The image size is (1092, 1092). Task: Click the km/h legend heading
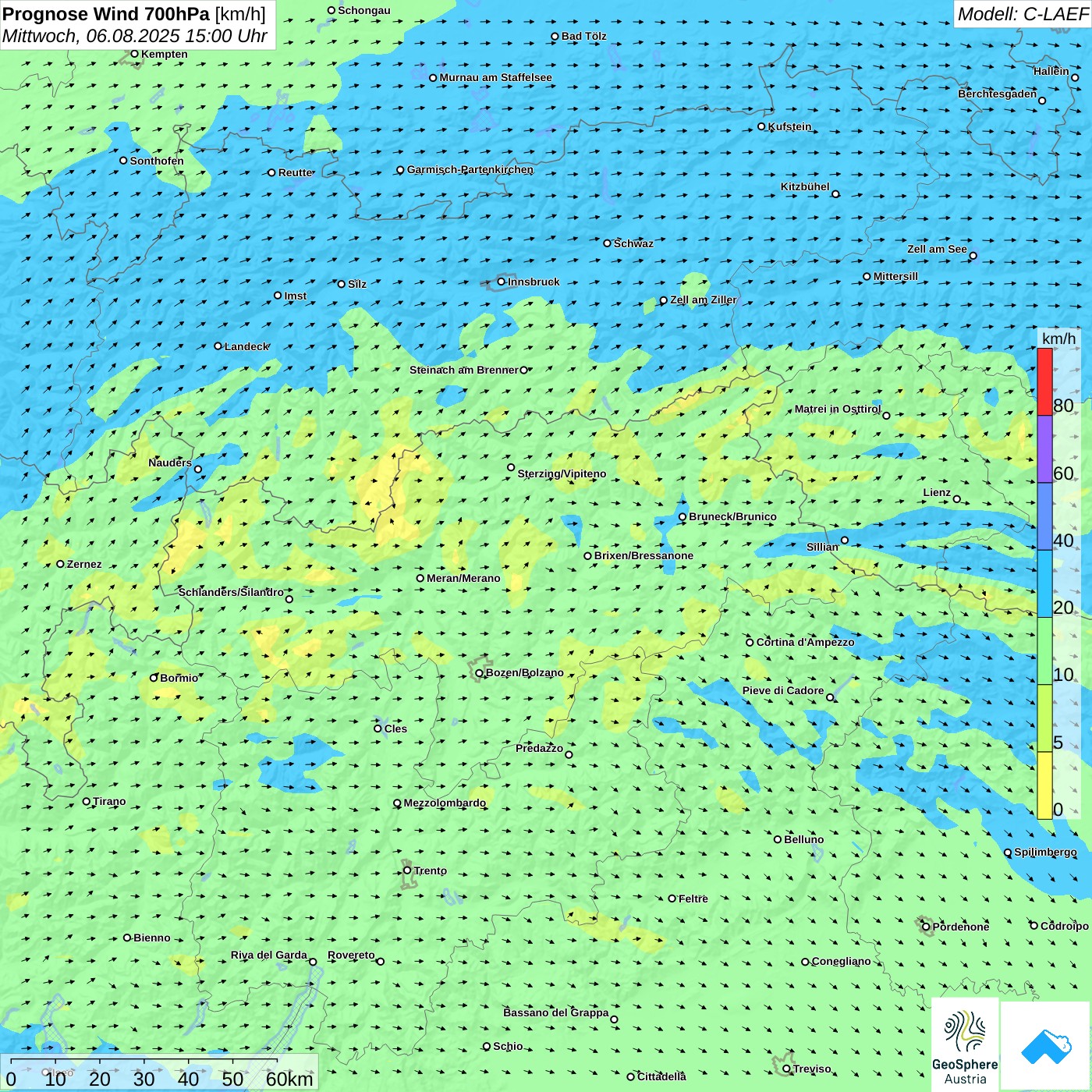[1058, 339]
